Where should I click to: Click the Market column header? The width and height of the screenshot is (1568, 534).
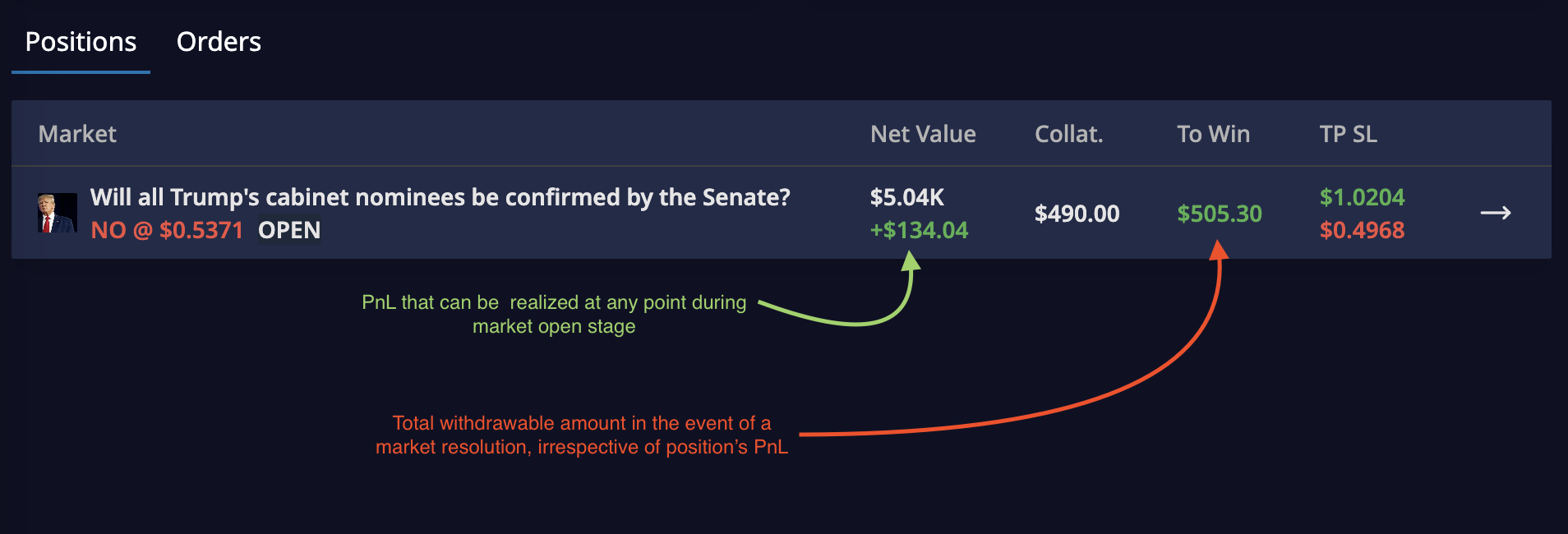[x=77, y=134]
